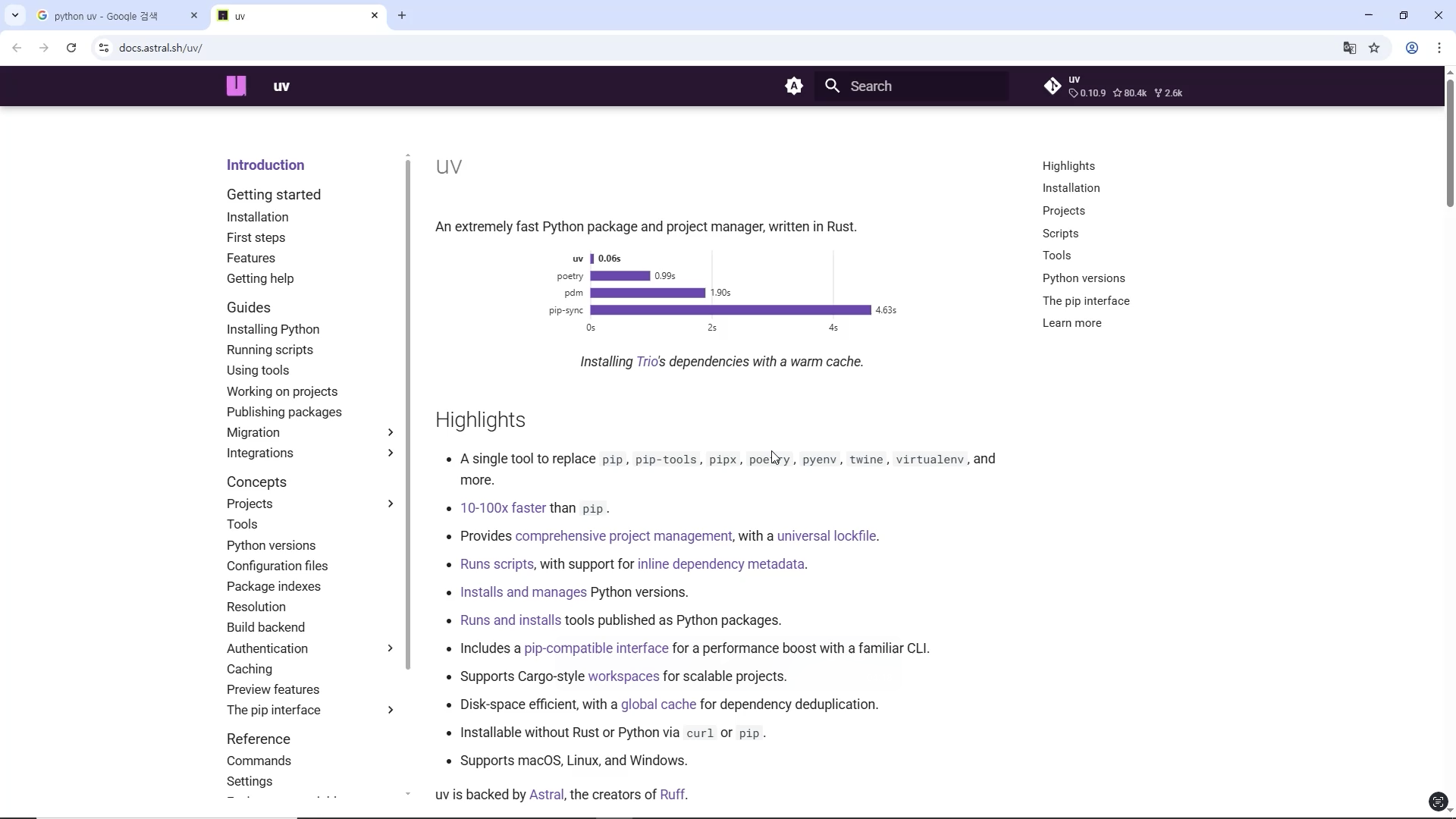Open the uv GitHub repository icon
The height and width of the screenshot is (819, 1456).
1053,86
